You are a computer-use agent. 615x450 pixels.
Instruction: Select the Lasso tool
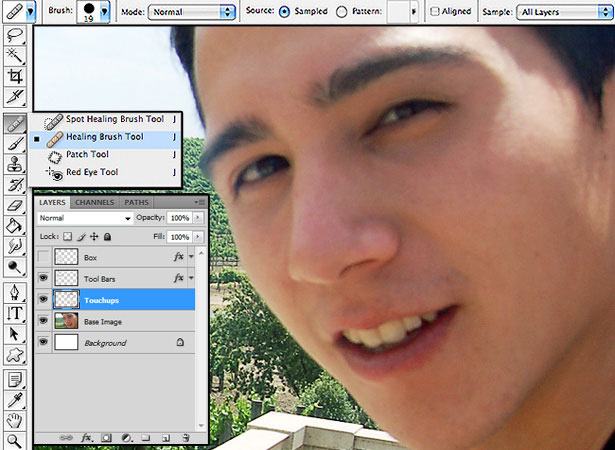tap(15, 36)
